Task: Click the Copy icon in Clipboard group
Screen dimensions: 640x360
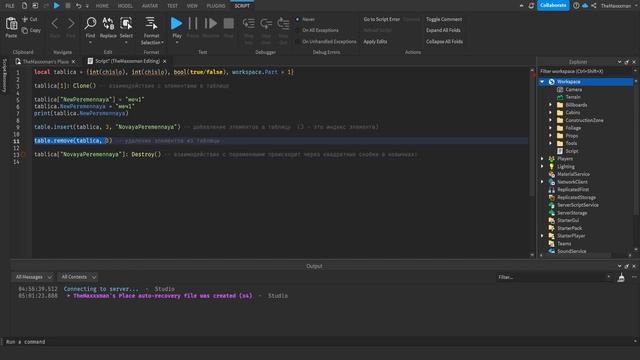Action: [x=25, y=30]
